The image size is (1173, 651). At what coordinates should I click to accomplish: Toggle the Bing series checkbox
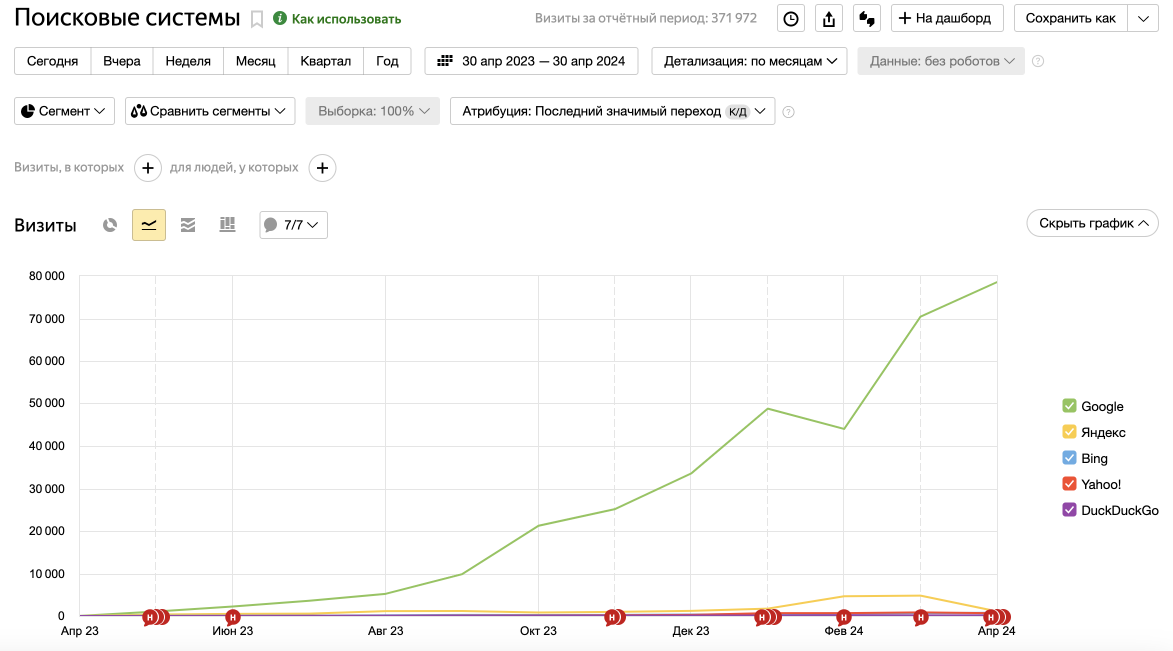[1069, 458]
